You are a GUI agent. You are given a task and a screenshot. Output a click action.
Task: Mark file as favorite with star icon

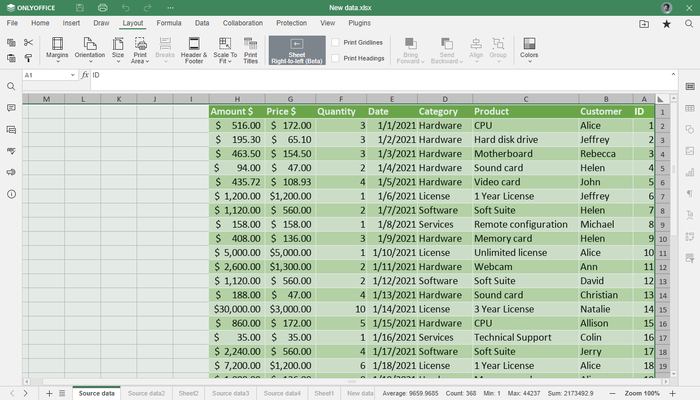(x=666, y=22)
